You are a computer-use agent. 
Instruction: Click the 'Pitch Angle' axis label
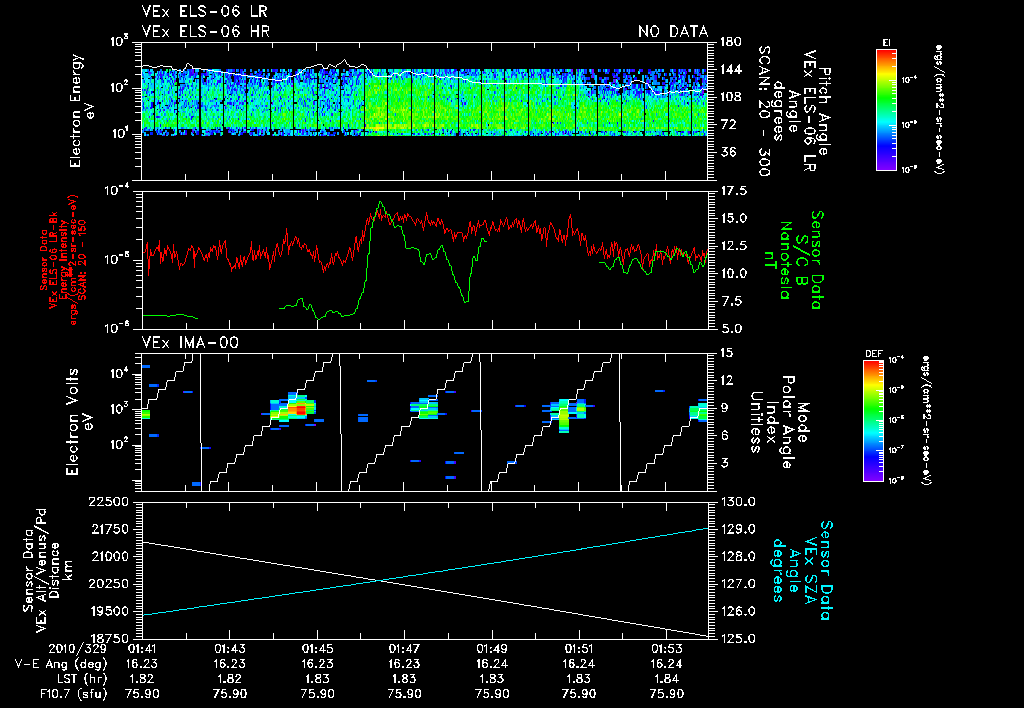pyautogui.click(x=825, y=111)
